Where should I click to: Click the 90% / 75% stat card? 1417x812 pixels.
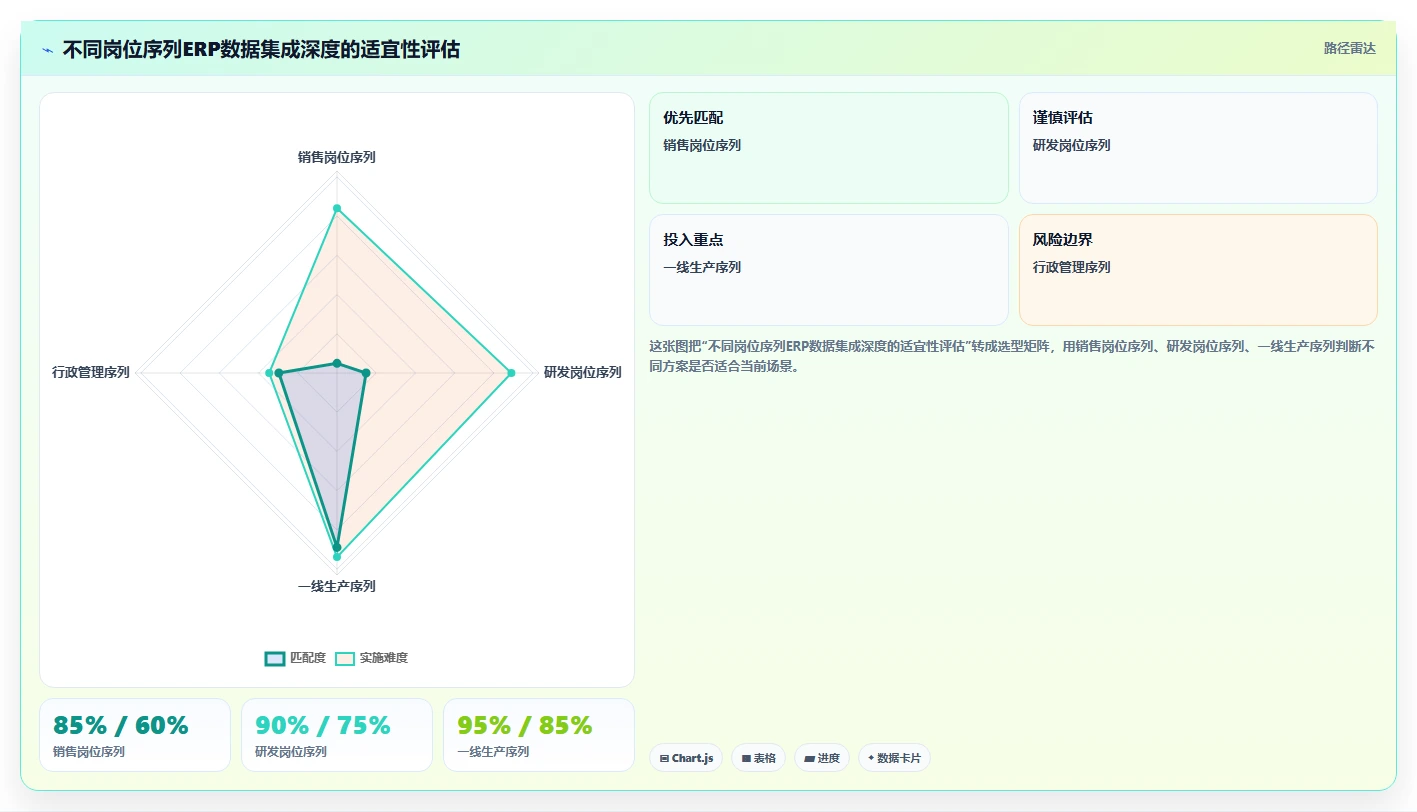tap(337, 735)
